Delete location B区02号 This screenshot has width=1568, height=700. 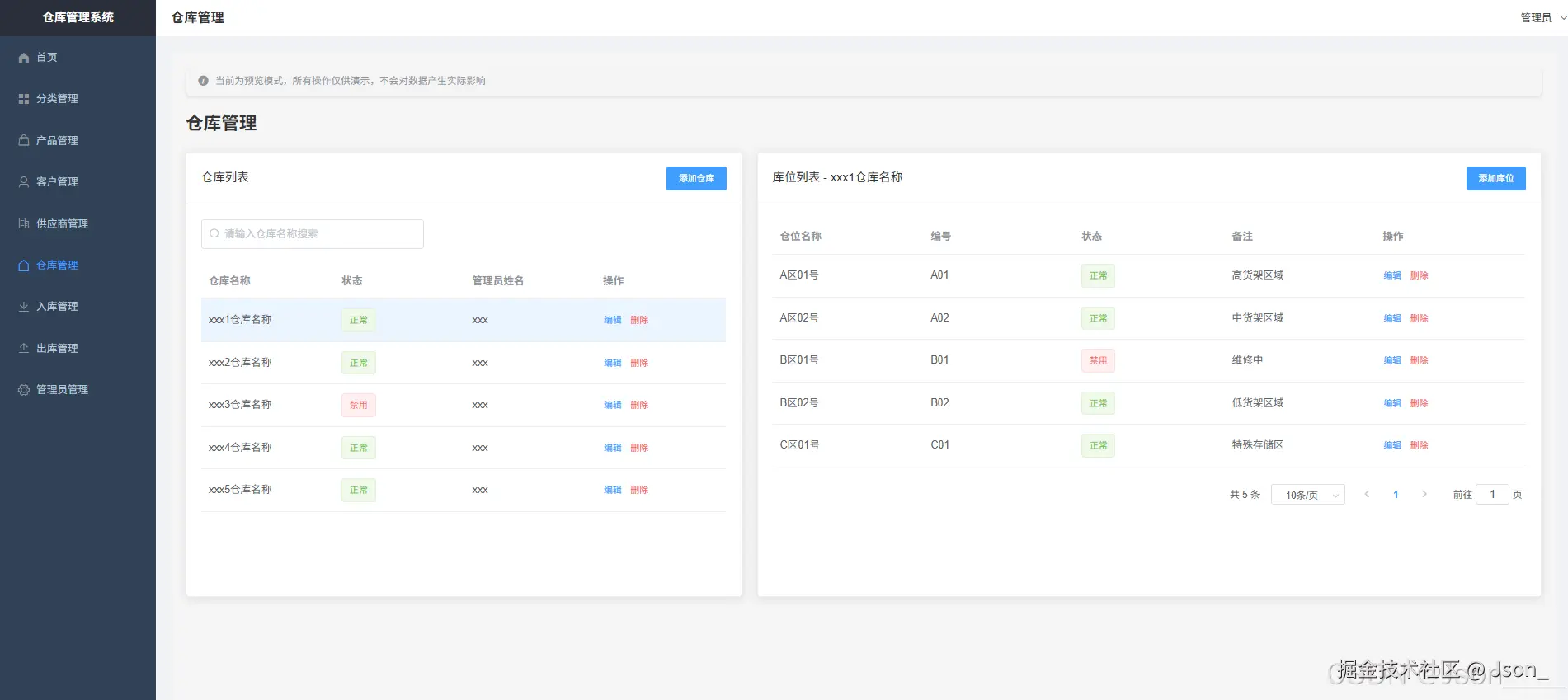coord(1419,403)
